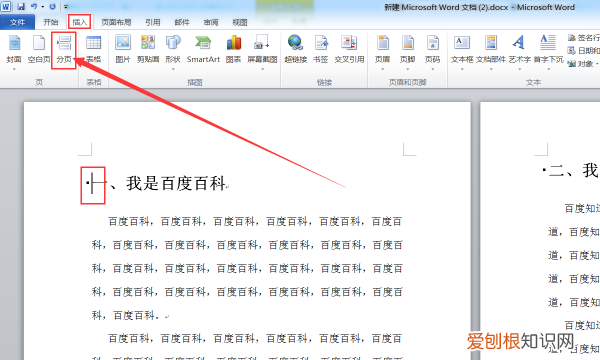Insert WordArt (艺术字)
Screen dimensions: 600x360
[519, 49]
